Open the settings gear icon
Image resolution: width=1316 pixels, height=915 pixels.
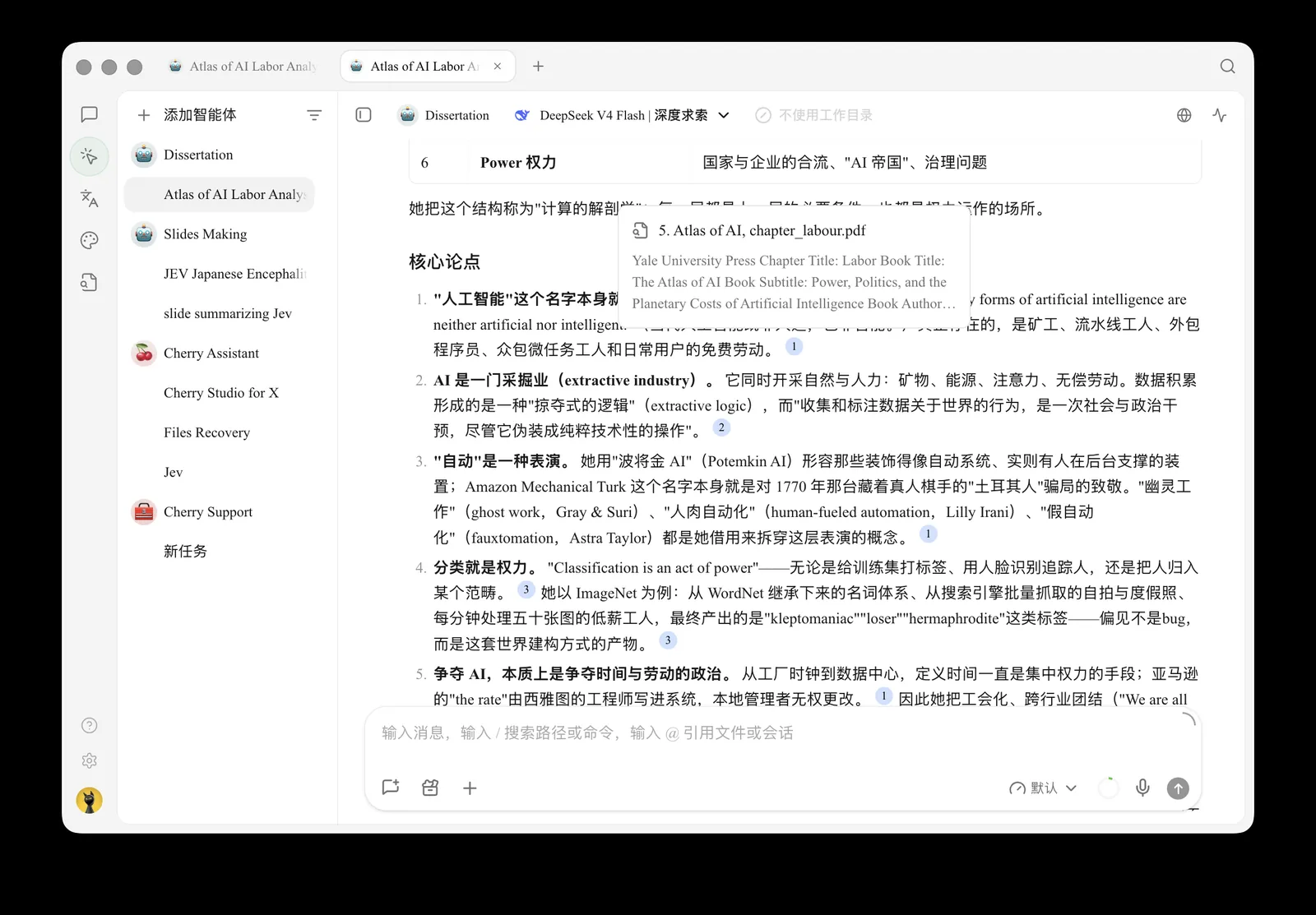tap(90, 761)
